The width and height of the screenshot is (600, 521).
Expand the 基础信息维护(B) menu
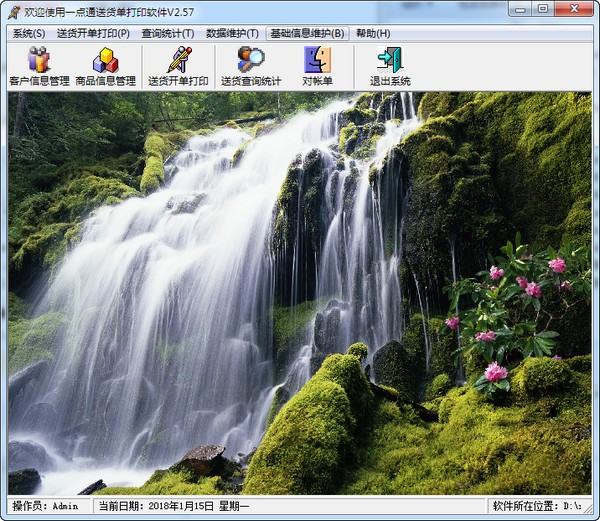307,33
